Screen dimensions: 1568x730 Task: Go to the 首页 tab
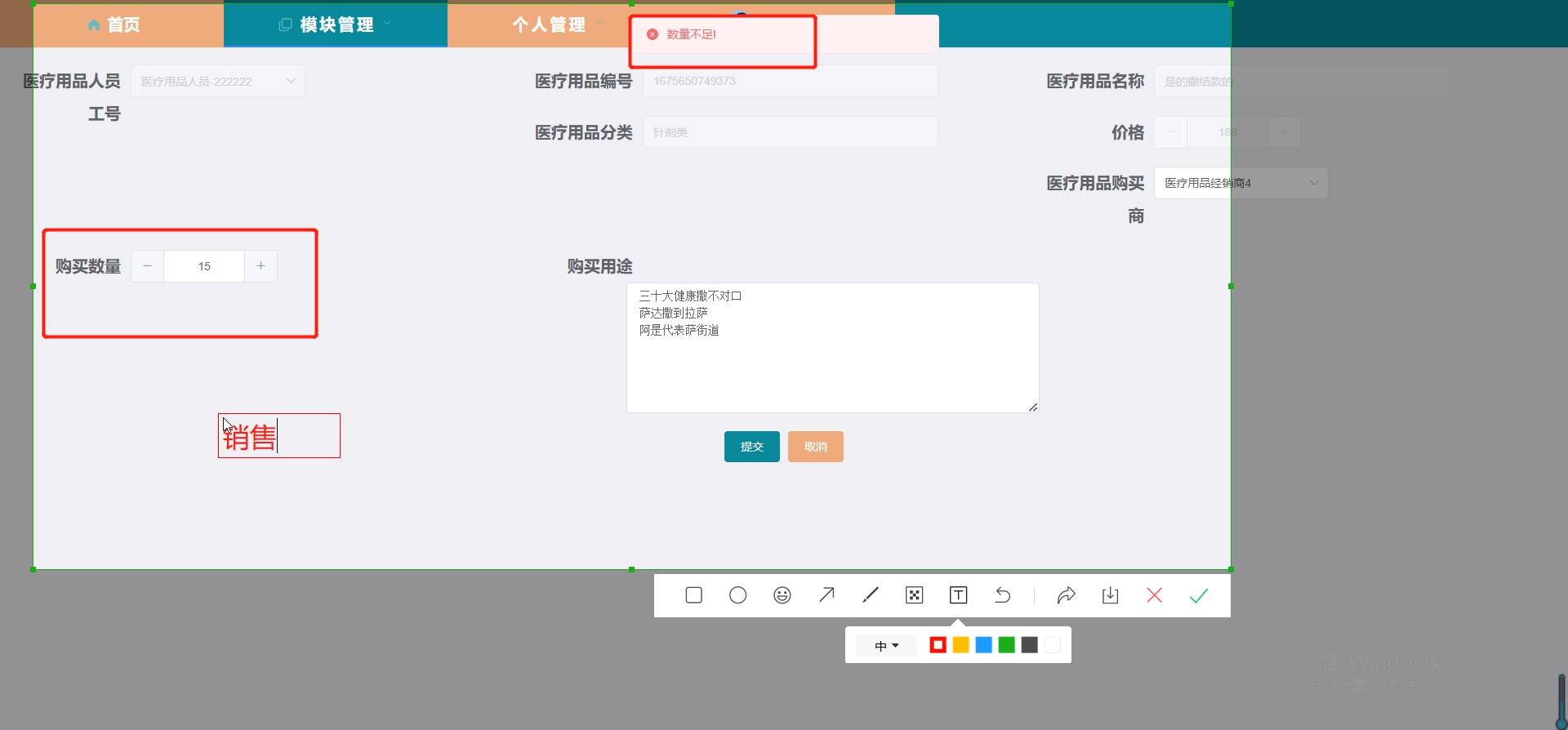[x=114, y=24]
